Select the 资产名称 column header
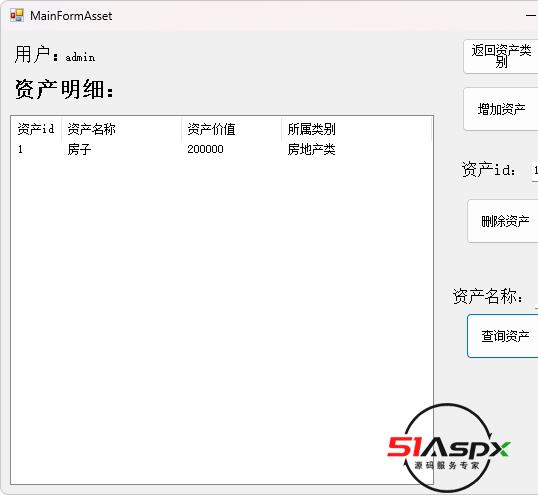The image size is (538, 495). (121, 129)
